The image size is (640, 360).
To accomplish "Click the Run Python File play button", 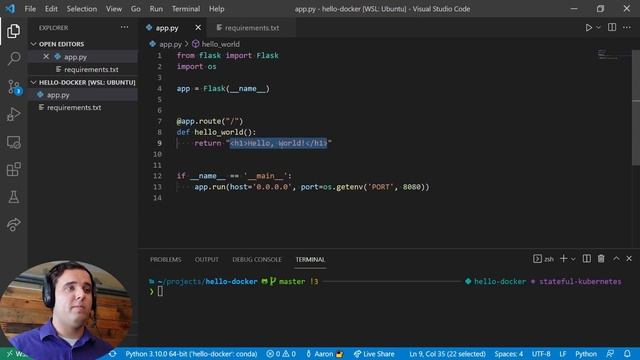I will point(589,27).
